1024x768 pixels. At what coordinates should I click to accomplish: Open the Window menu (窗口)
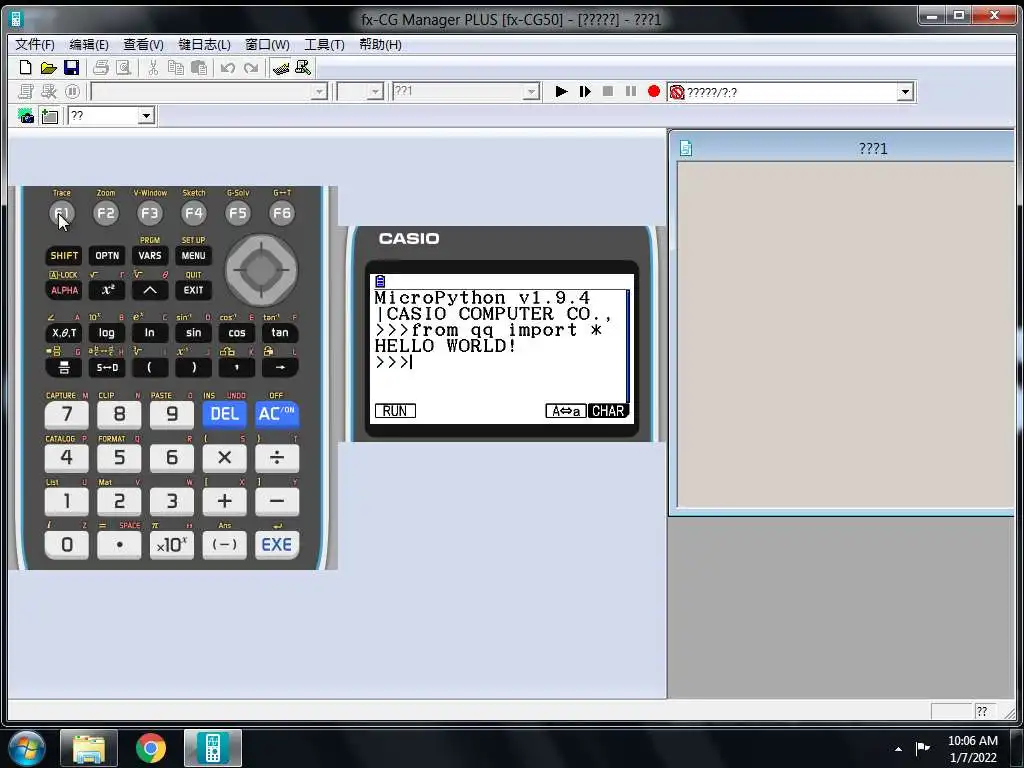[x=267, y=44]
